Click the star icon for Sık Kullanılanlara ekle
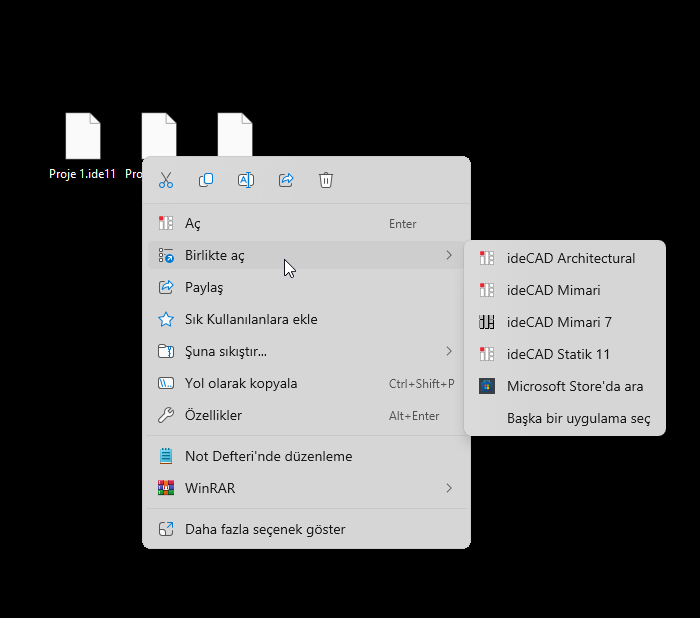 166,319
